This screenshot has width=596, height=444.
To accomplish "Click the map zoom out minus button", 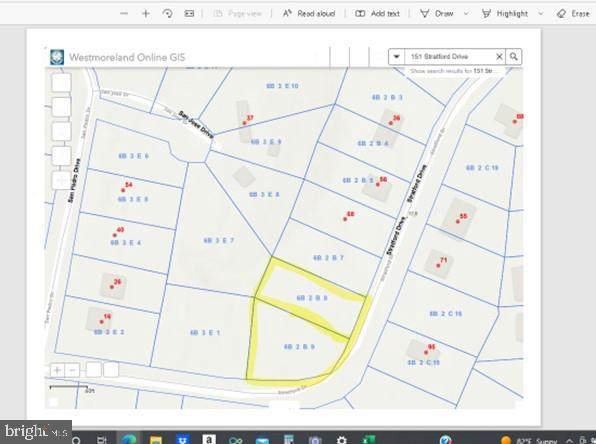I will 72,369.
